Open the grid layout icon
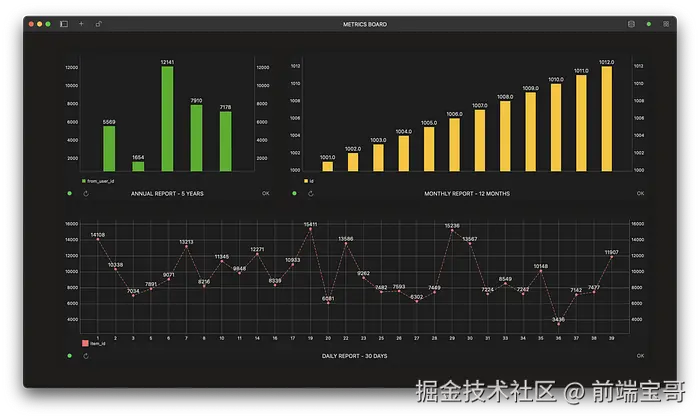The image size is (700, 419). (666, 24)
